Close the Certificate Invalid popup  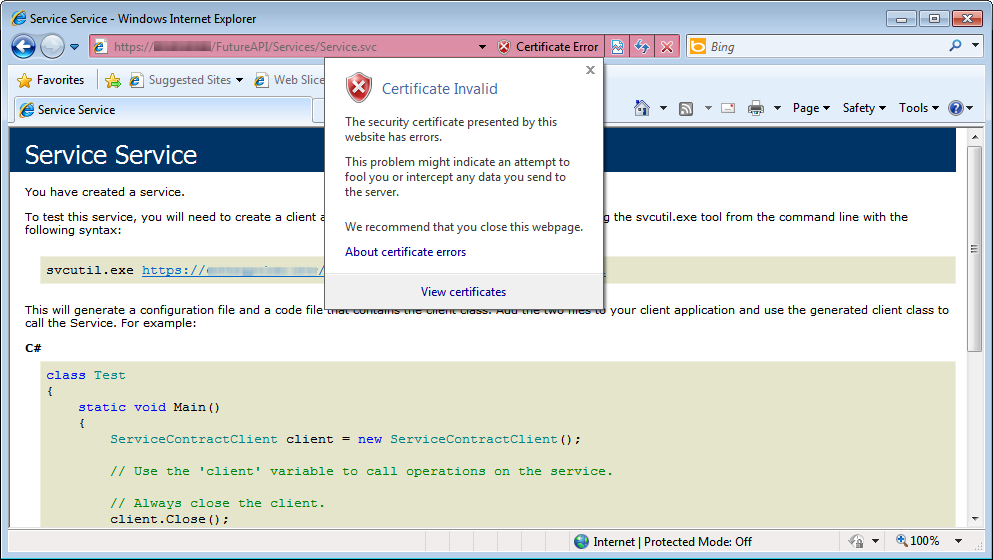pyautogui.click(x=590, y=70)
